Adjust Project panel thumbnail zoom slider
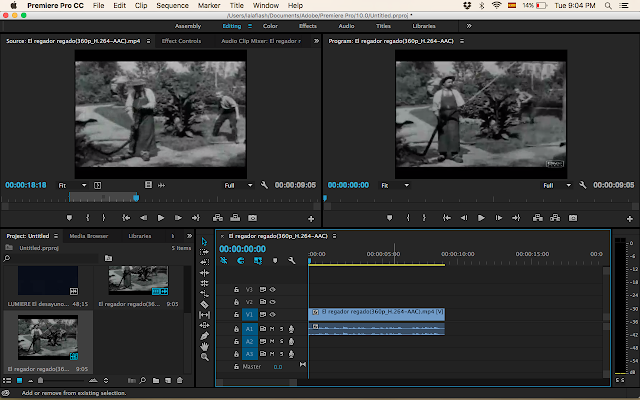This screenshot has height=400, width=640. 40,380
